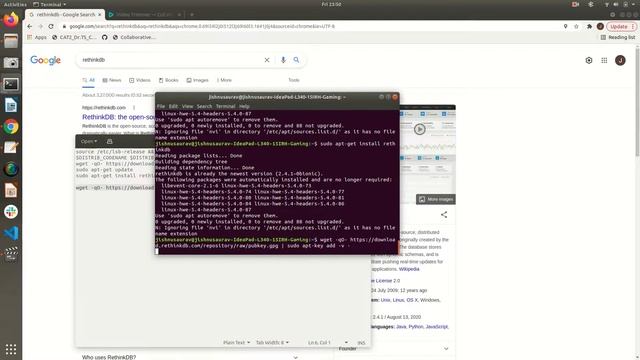Switch to the News search tab

click(x=111, y=80)
